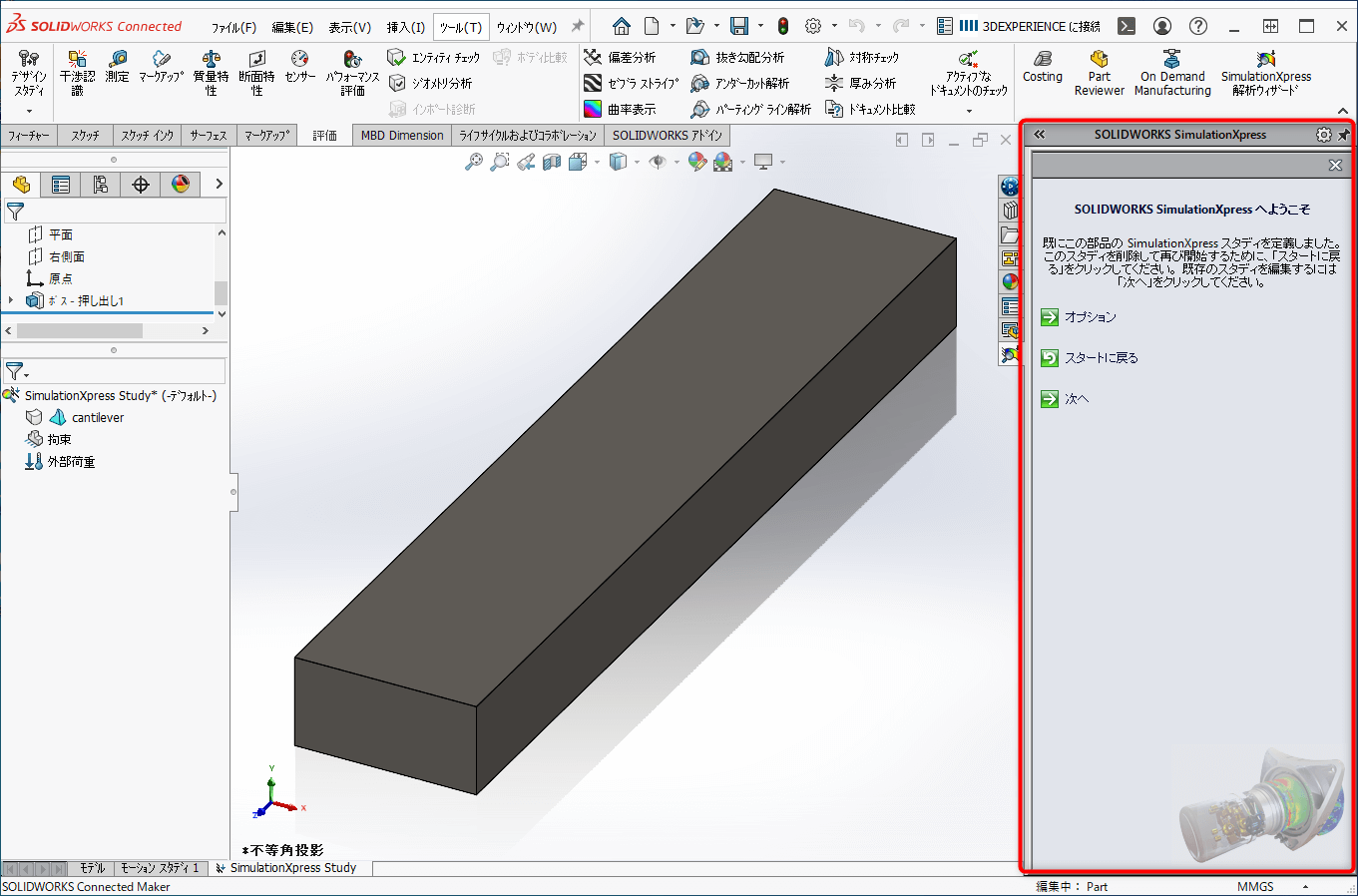This screenshot has height=896, width=1358.
Task: Open SimulationXpress panel settings gear
Action: tap(1323, 133)
